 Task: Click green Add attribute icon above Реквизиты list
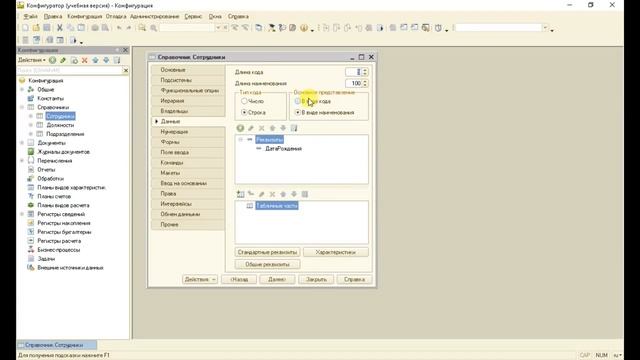pos(240,128)
